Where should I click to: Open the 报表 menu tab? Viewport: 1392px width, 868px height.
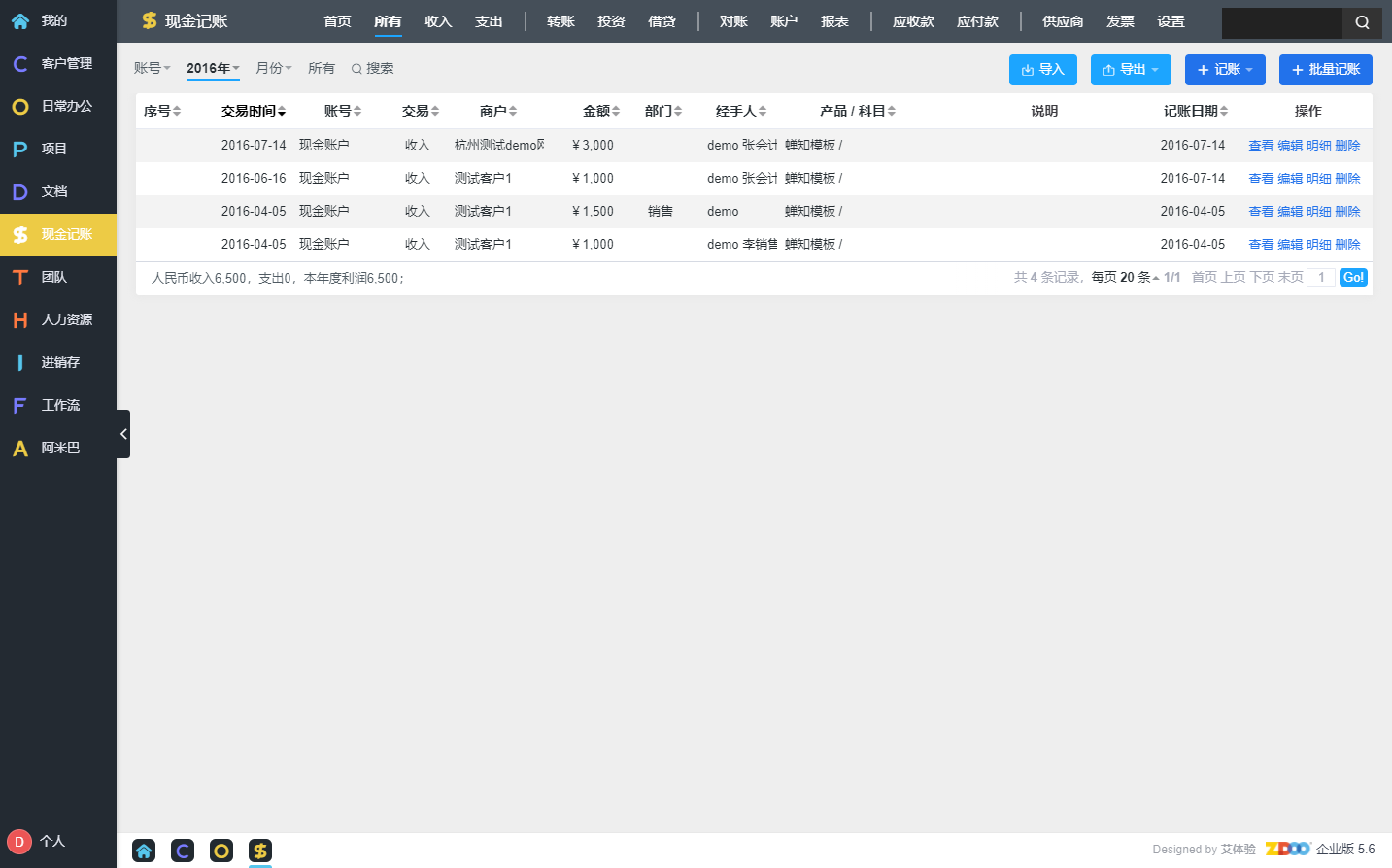point(834,21)
